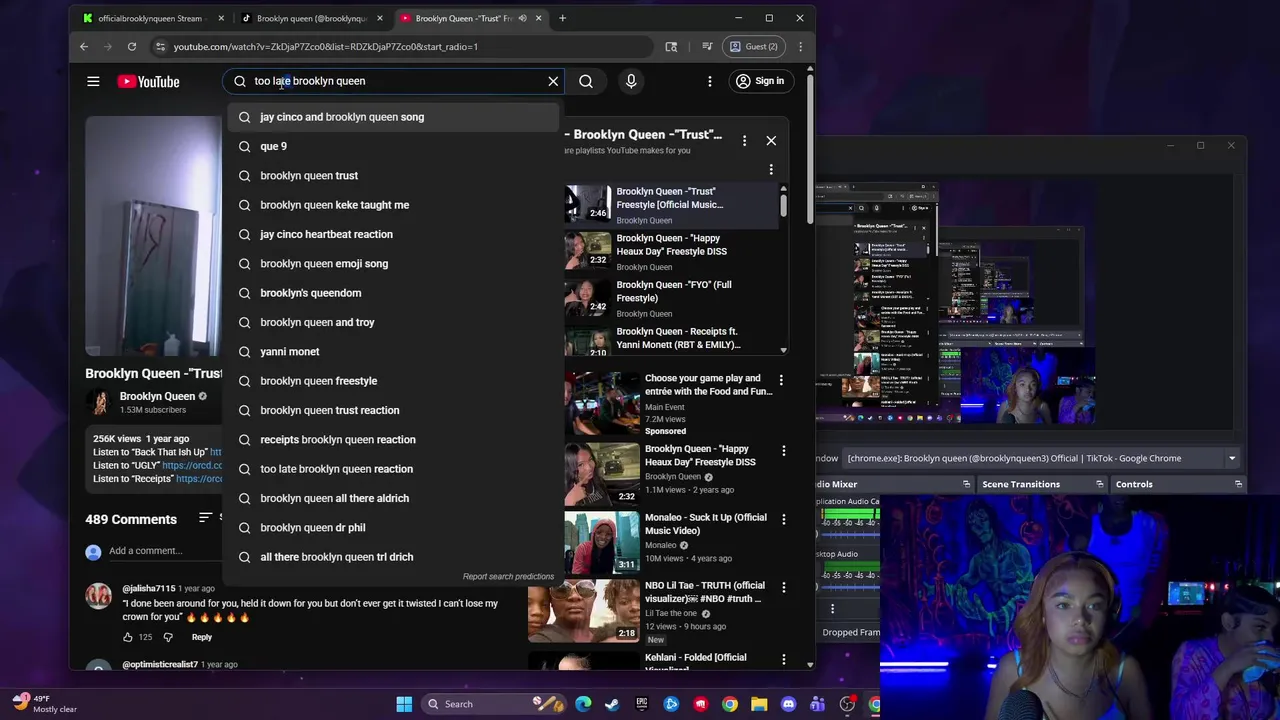Open a new Chrome tab
Image resolution: width=1280 pixels, height=720 pixels.
(562, 18)
